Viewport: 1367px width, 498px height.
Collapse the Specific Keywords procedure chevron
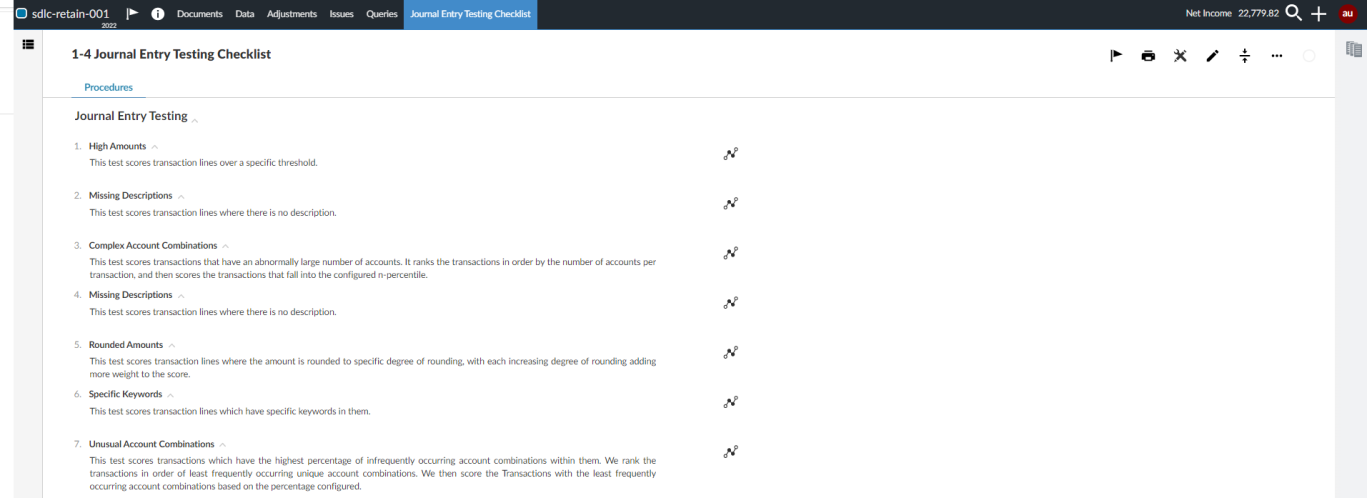(171, 395)
